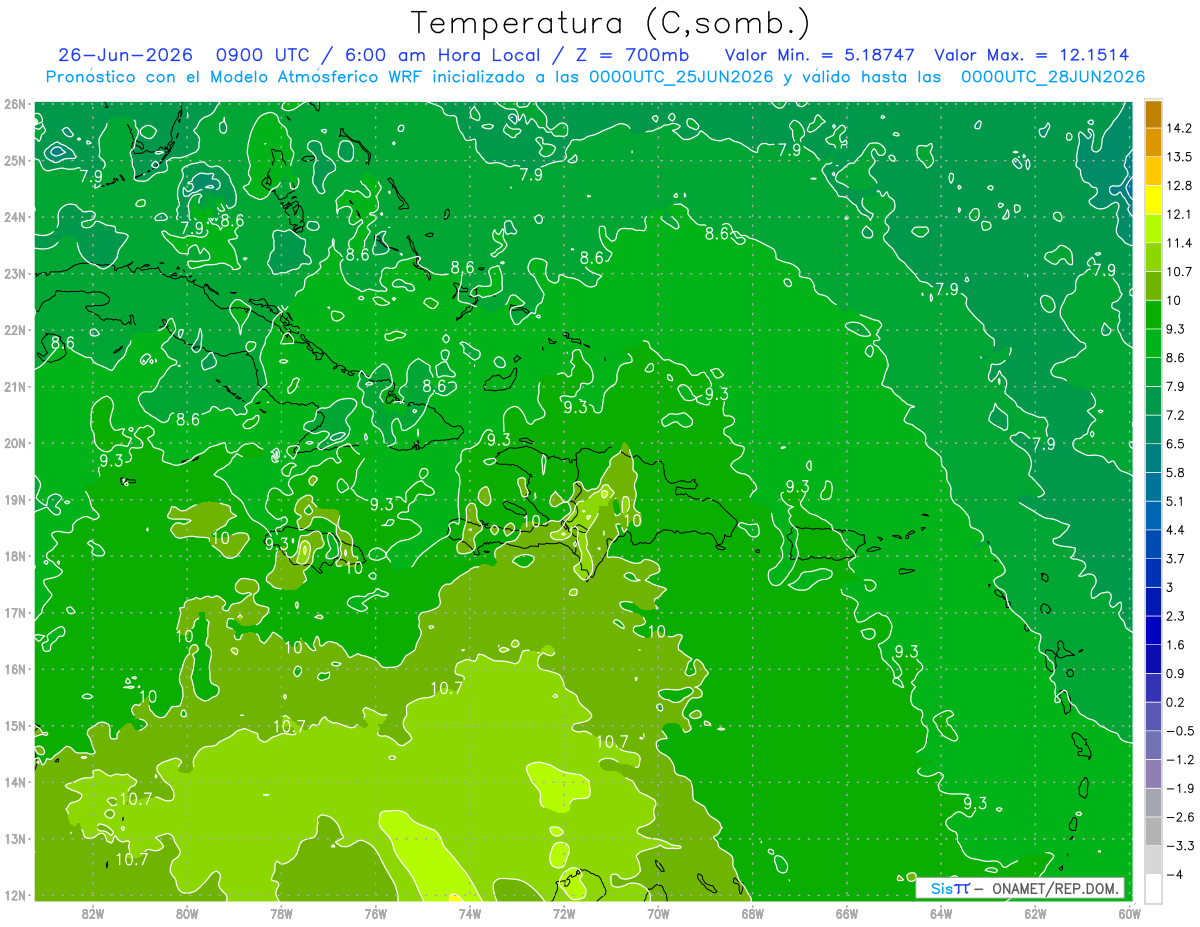Viewport: 1200px width, 927px height.
Task: Click the SisTT ONAMET/REP.DOM. logo box
Action: point(1020,888)
